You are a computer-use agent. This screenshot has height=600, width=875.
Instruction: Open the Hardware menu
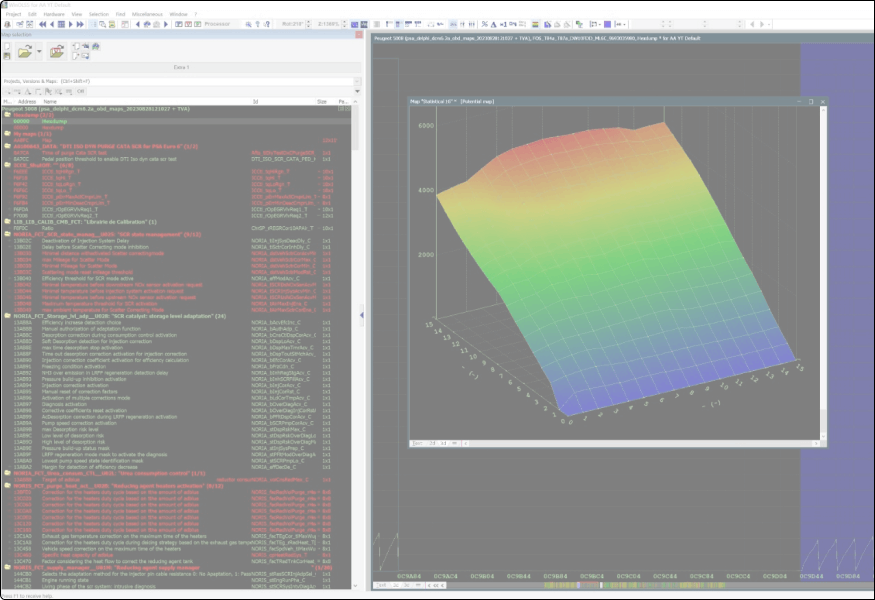tap(53, 14)
